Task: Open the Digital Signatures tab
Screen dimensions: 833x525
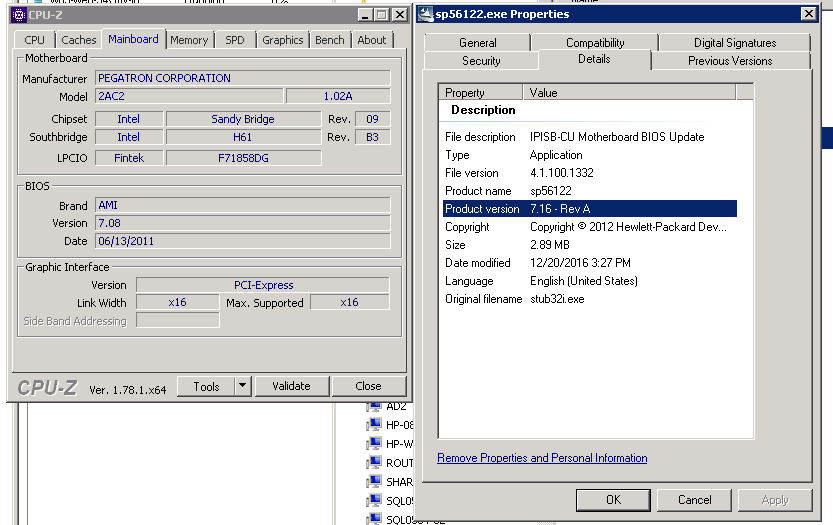Action: pyautogui.click(x=734, y=43)
